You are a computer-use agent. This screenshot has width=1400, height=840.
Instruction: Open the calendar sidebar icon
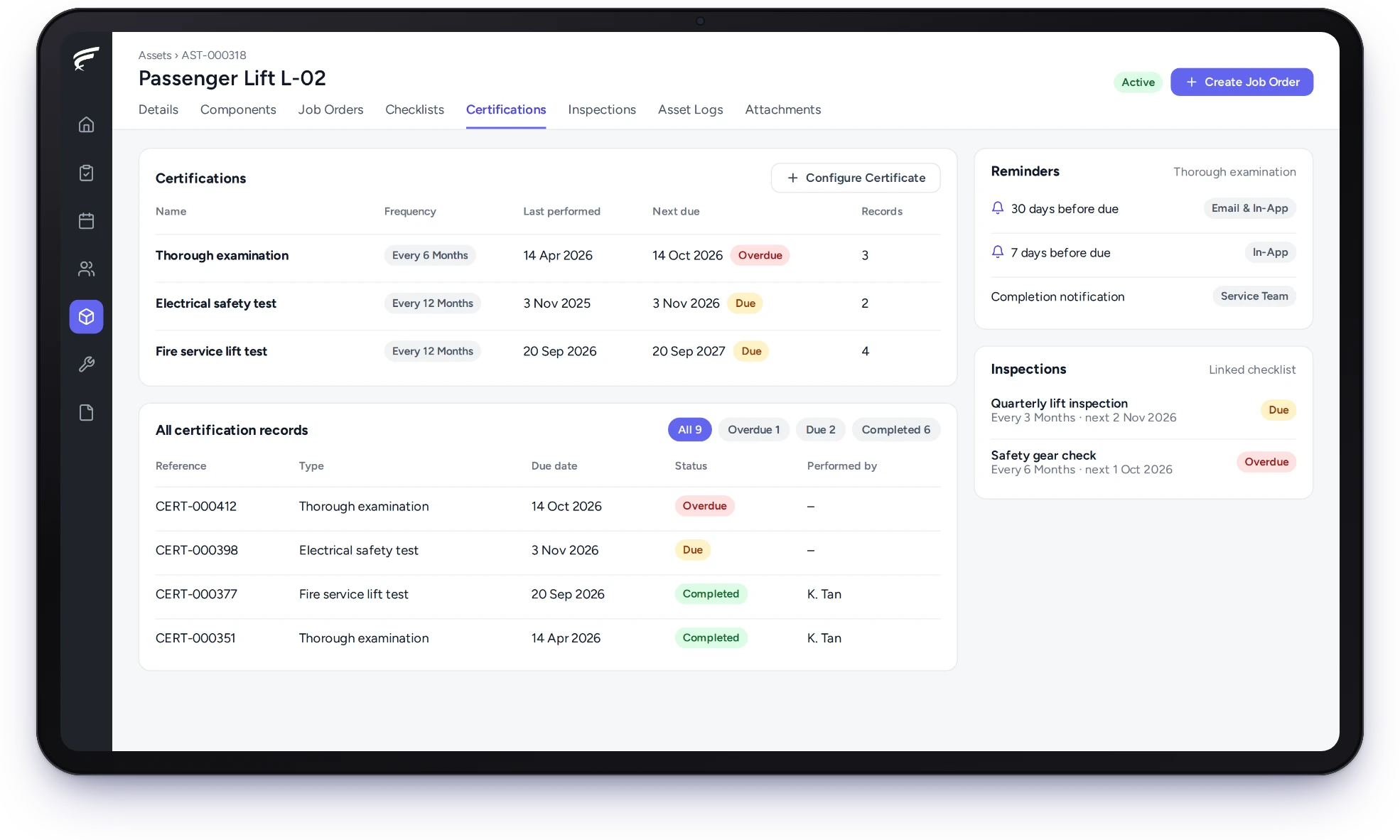click(x=86, y=221)
